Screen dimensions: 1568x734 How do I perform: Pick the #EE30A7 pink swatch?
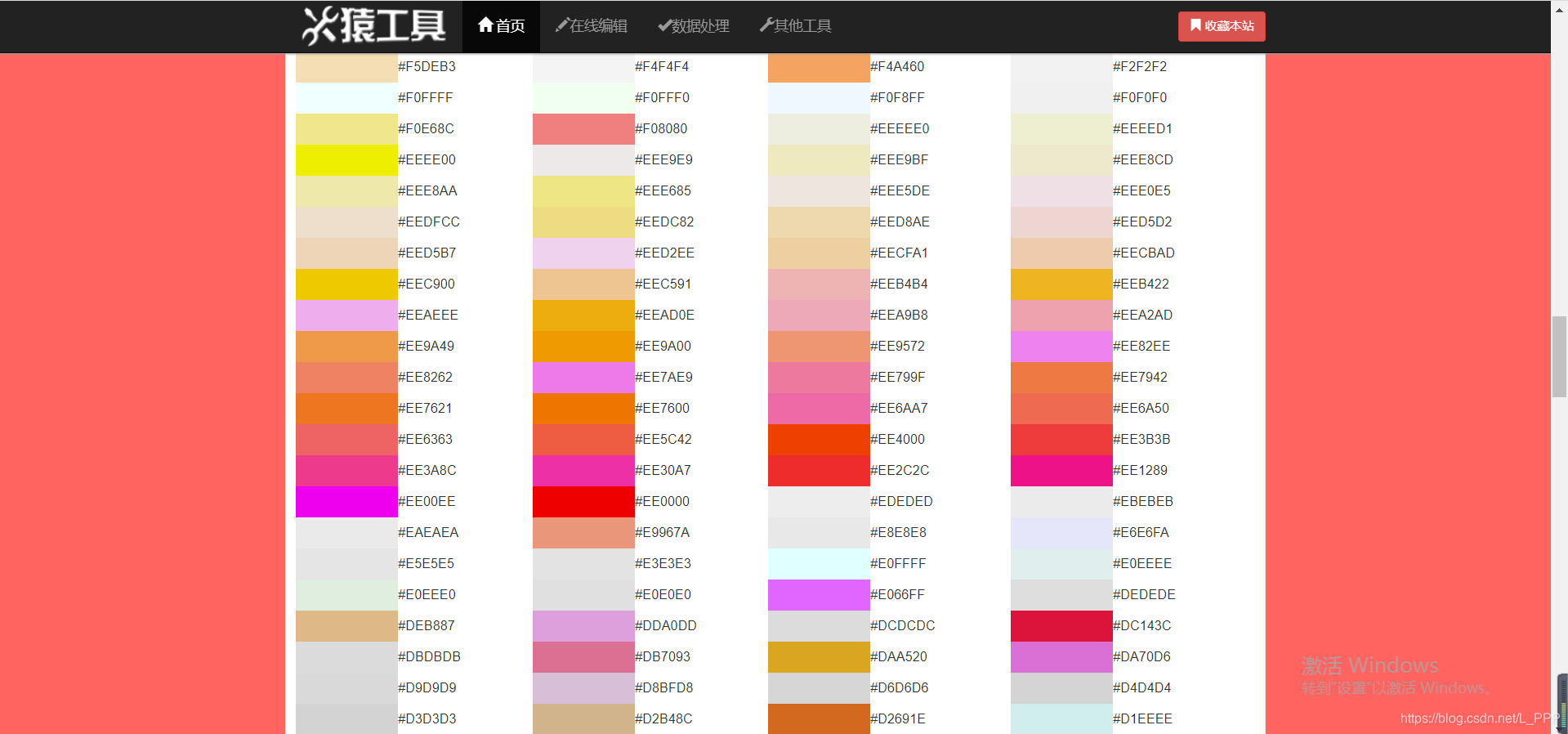[583, 471]
